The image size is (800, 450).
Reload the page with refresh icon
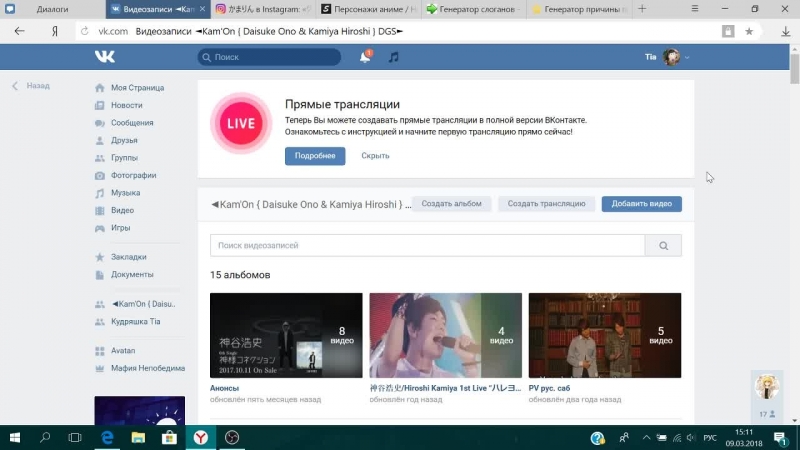pos(85,32)
